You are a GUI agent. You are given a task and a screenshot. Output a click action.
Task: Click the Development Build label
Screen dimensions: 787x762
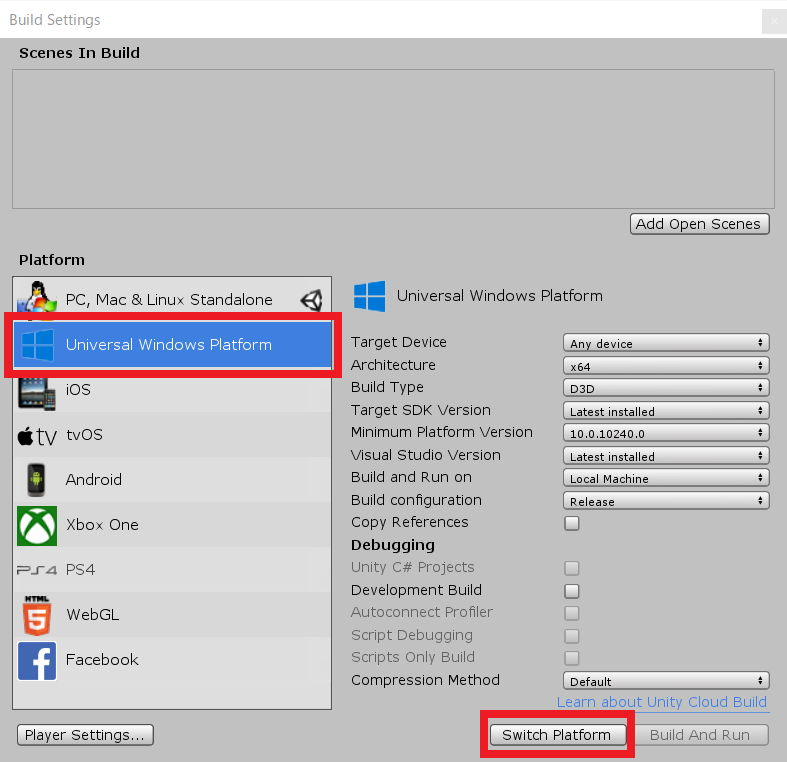coord(416,590)
